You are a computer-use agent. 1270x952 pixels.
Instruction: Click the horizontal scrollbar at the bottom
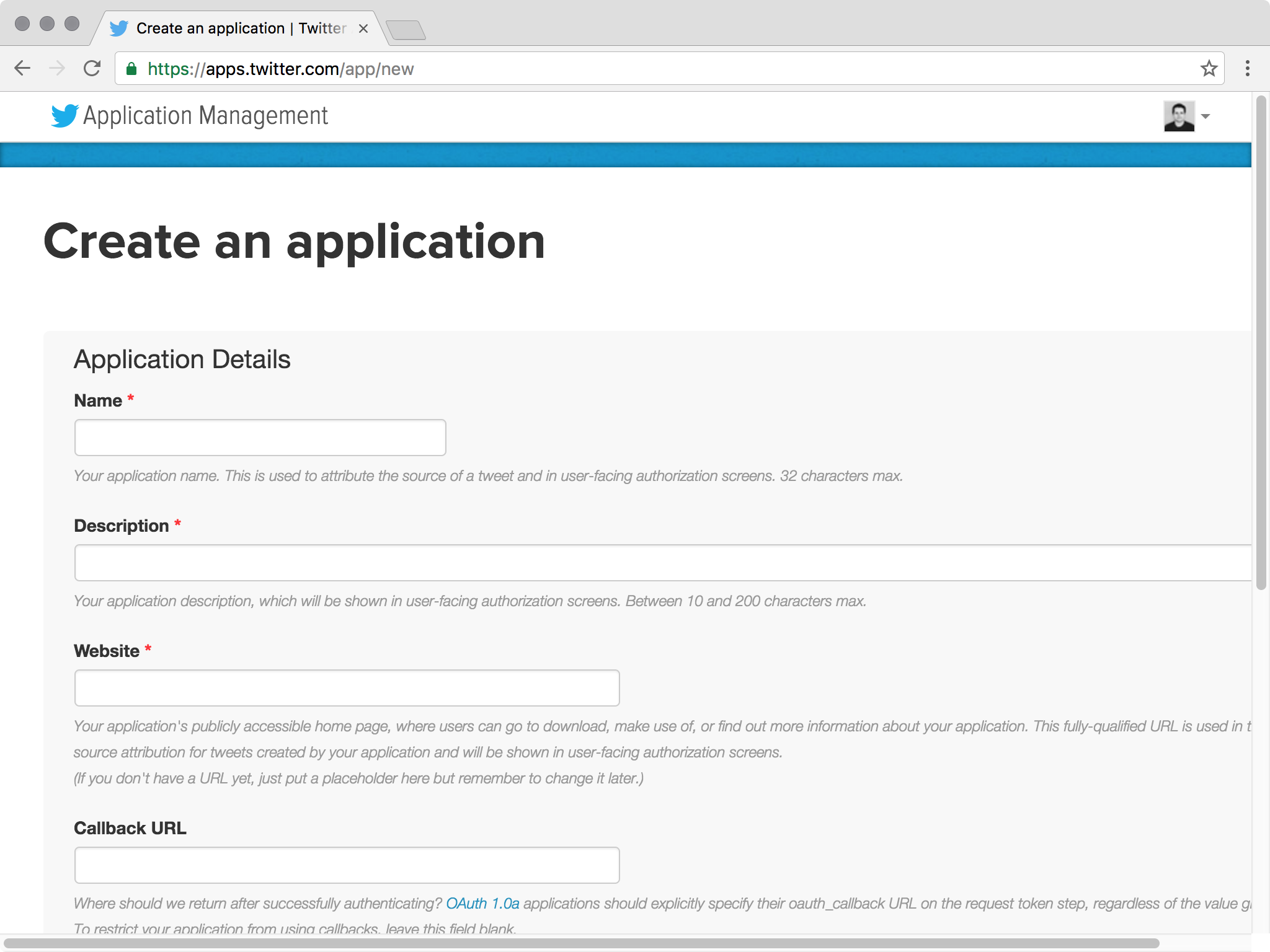581,943
